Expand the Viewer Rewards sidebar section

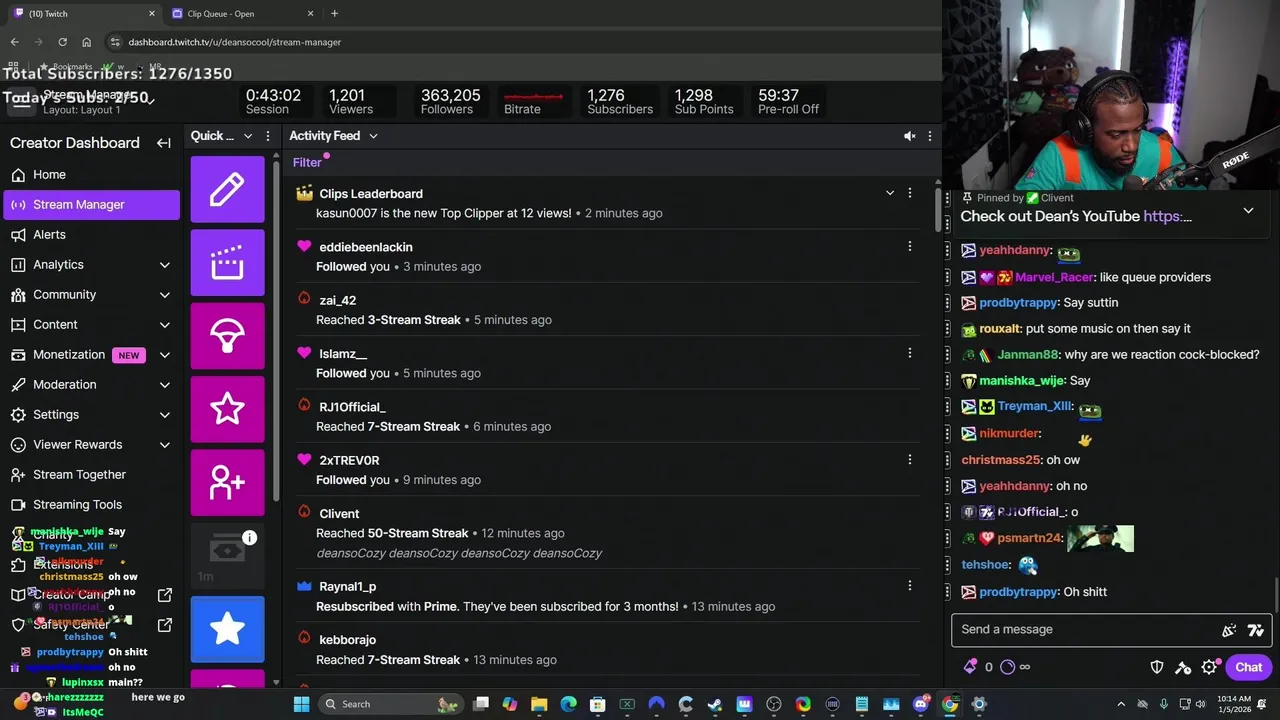165,445
